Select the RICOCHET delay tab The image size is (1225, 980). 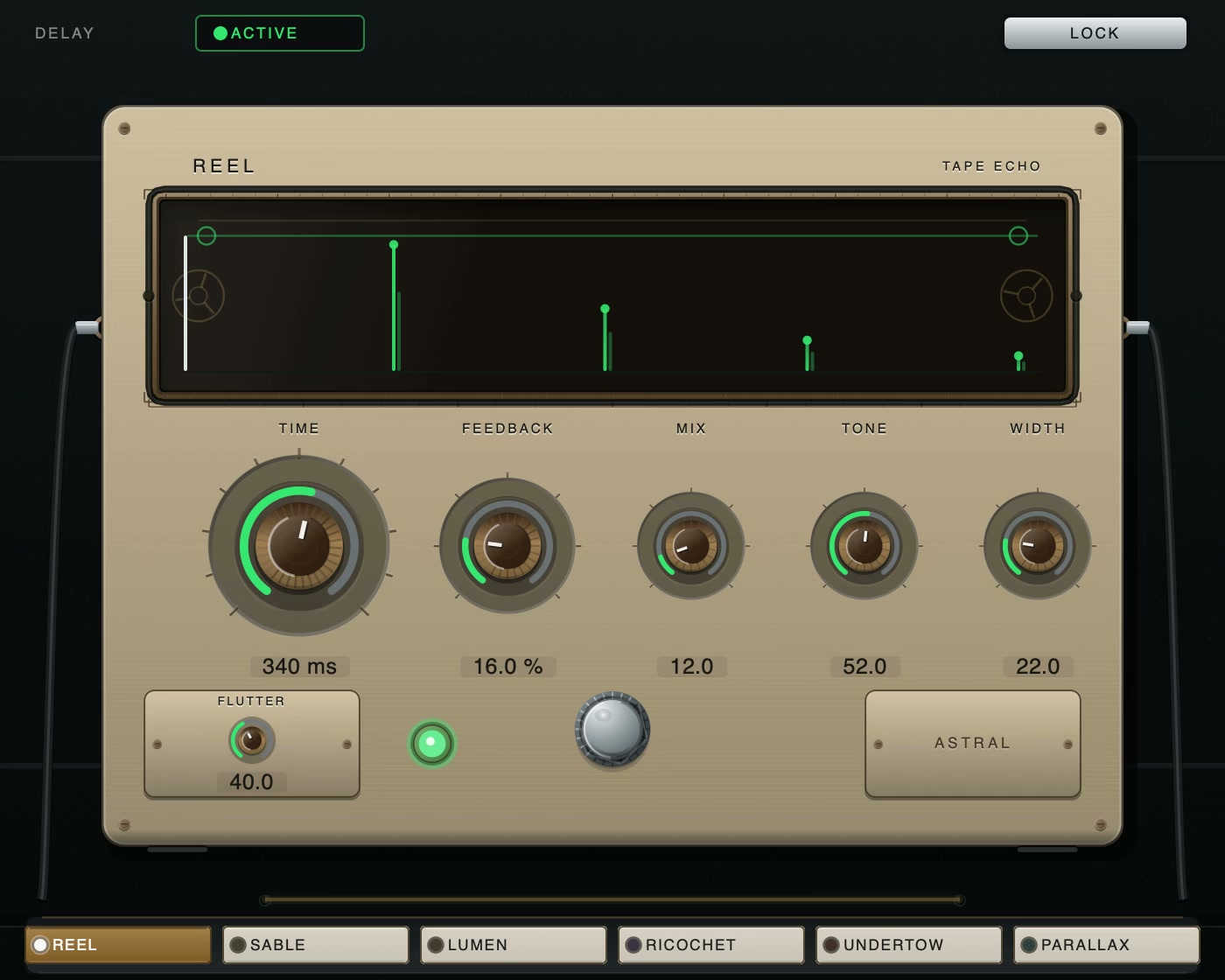pyautogui.click(x=711, y=945)
